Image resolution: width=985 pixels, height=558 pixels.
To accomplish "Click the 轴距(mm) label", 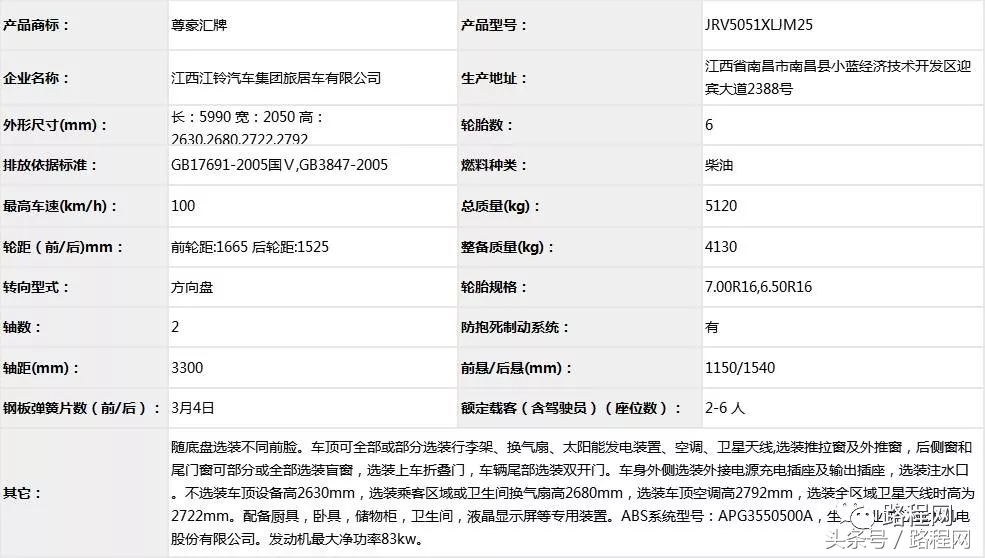I will pos(41,368).
